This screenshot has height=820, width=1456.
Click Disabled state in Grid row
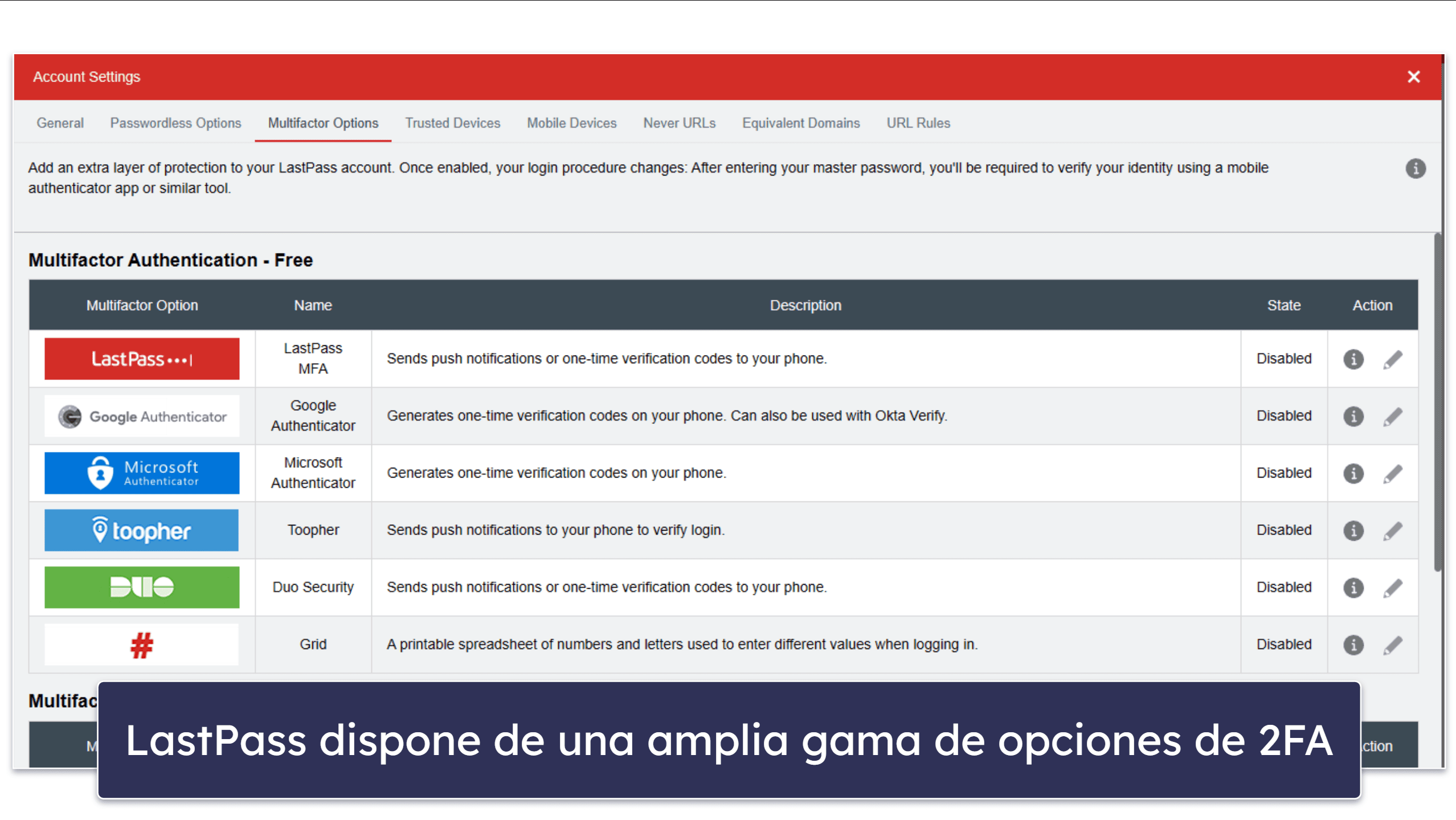(x=1283, y=644)
